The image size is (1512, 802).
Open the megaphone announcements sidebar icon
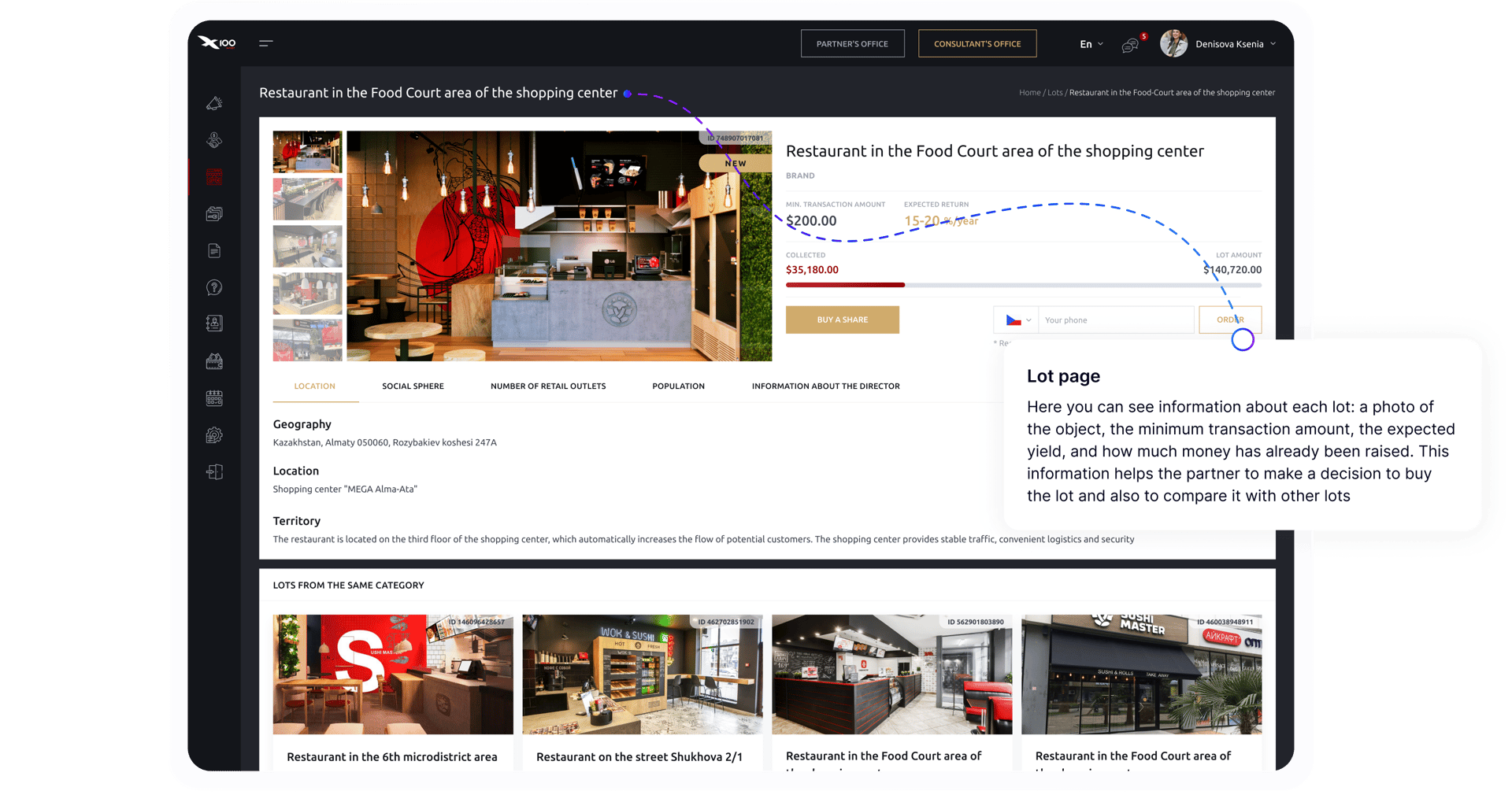coord(214,104)
